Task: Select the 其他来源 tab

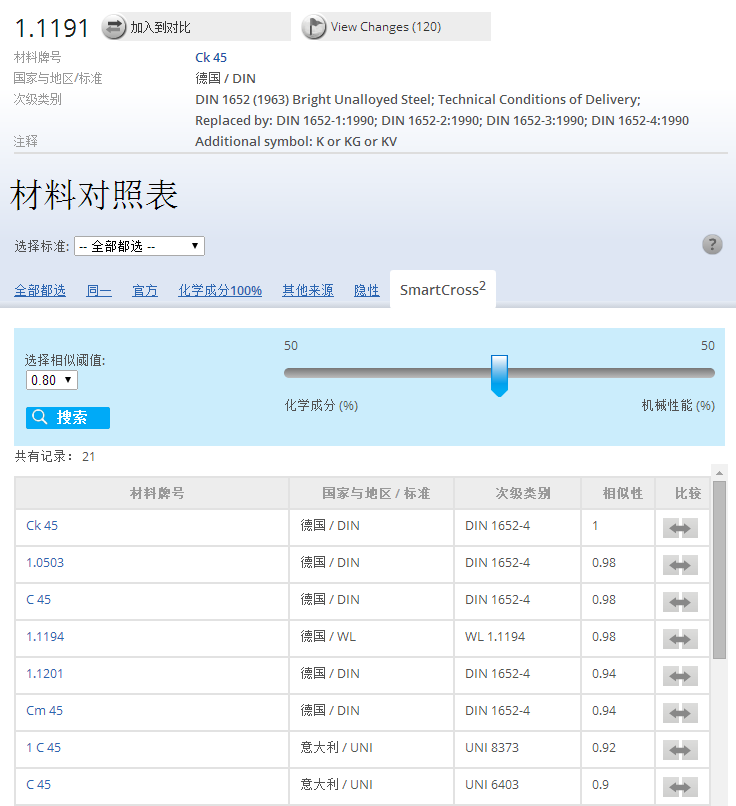Action: pos(308,291)
